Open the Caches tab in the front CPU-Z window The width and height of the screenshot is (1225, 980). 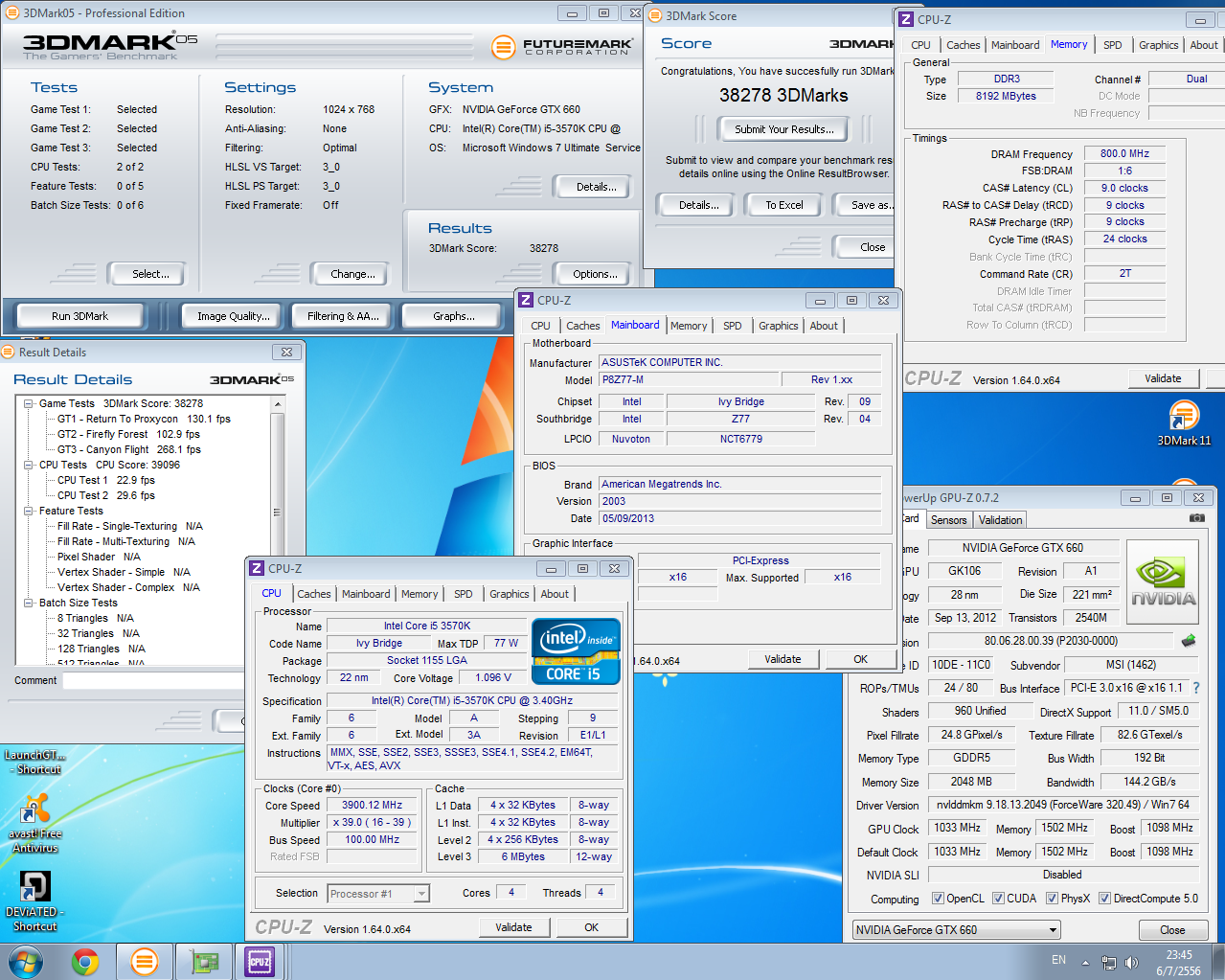click(x=313, y=594)
